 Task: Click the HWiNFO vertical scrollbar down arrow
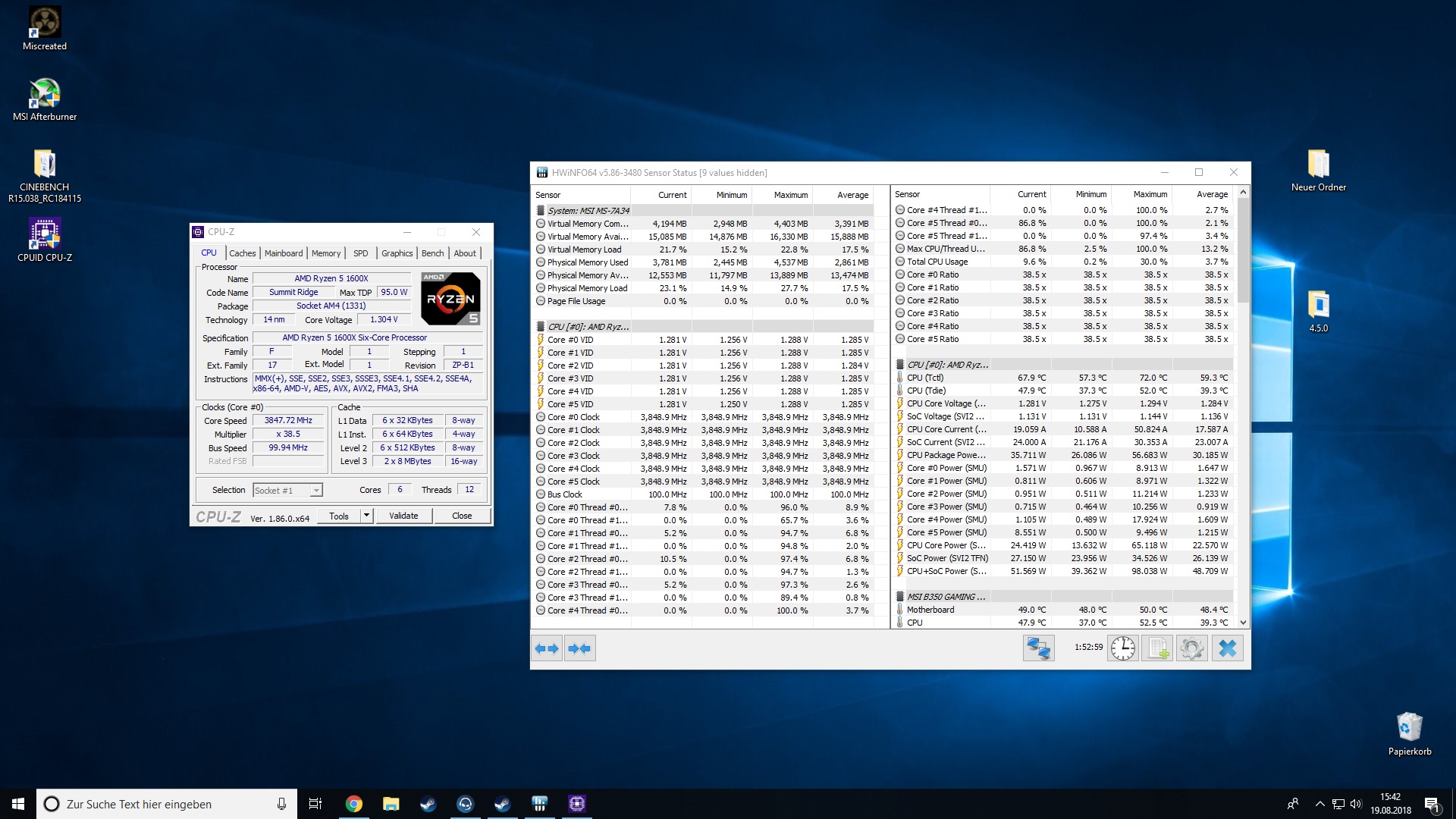1243,622
